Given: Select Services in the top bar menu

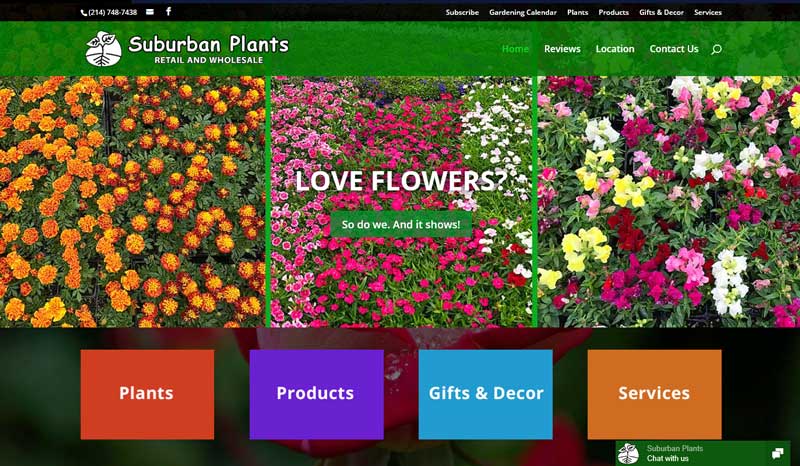Looking at the screenshot, I should (x=708, y=12).
